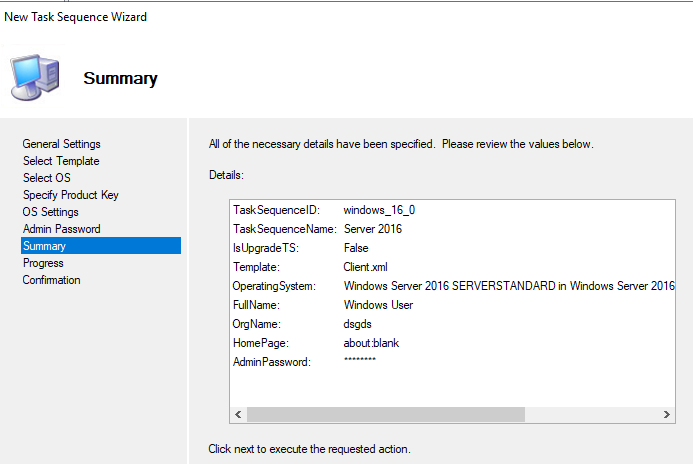
Task: Click the OperatingSystem label
Action: click(x=274, y=286)
